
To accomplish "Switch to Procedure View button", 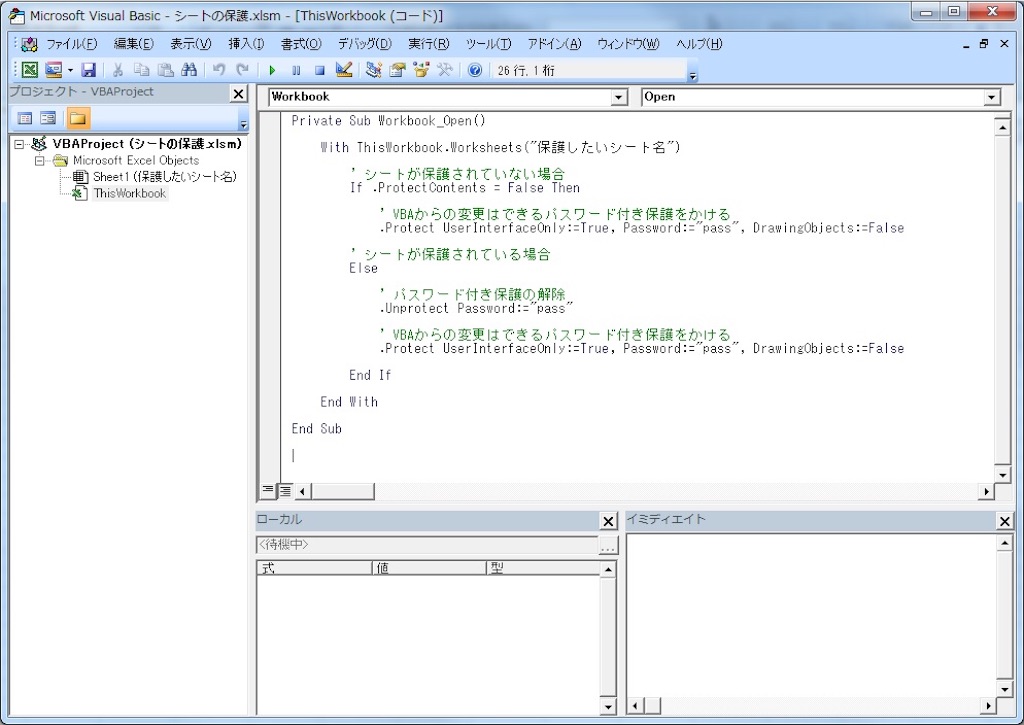I will 268,489.
